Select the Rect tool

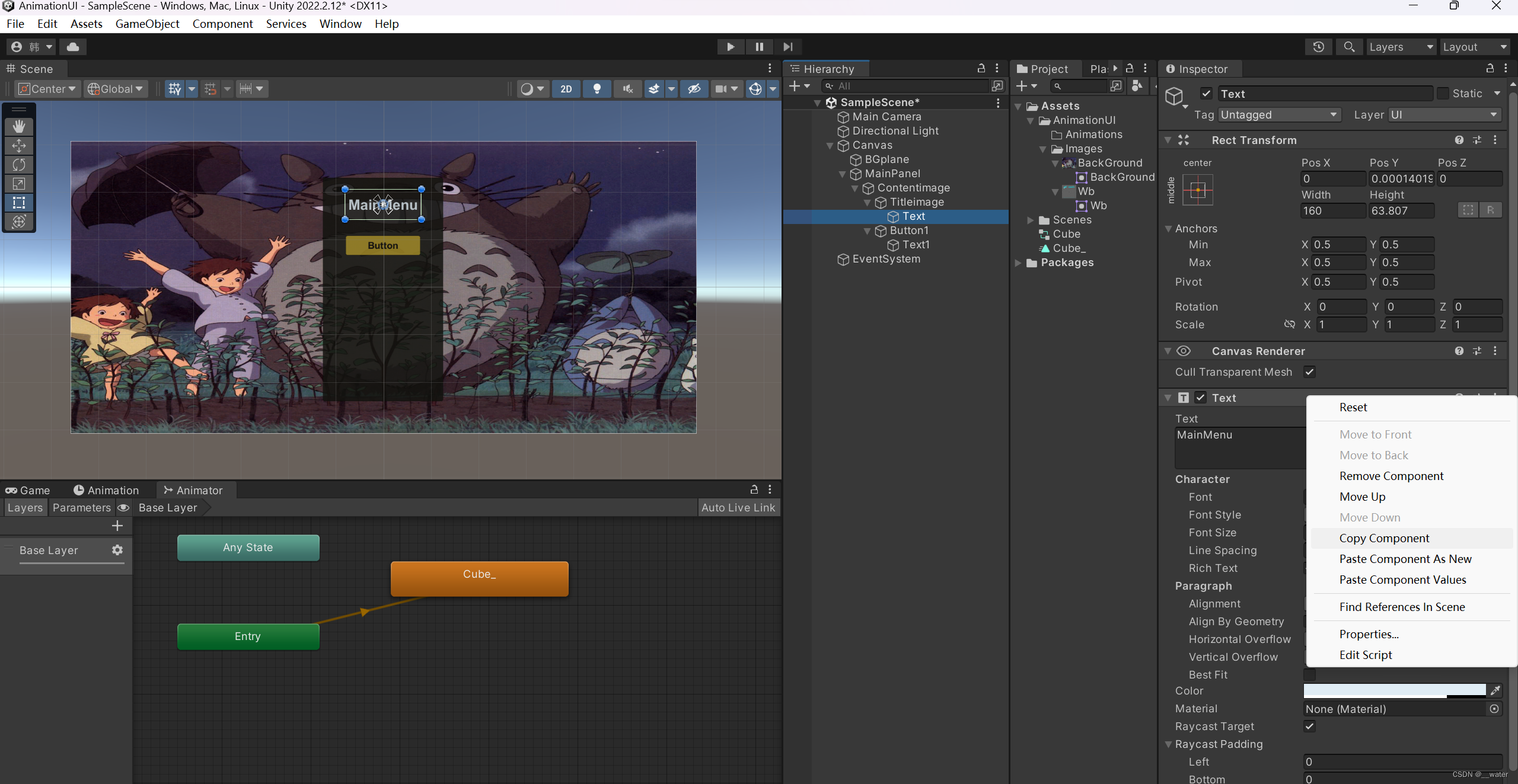click(19, 203)
